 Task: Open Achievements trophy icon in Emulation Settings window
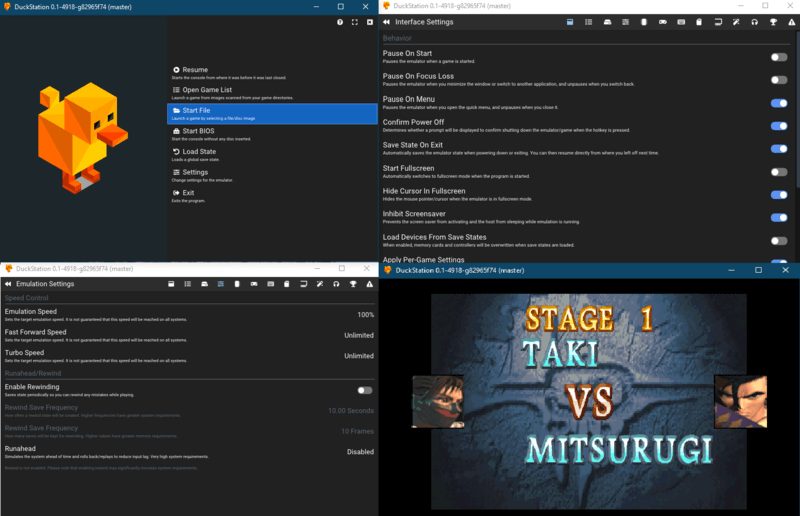click(353, 284)
